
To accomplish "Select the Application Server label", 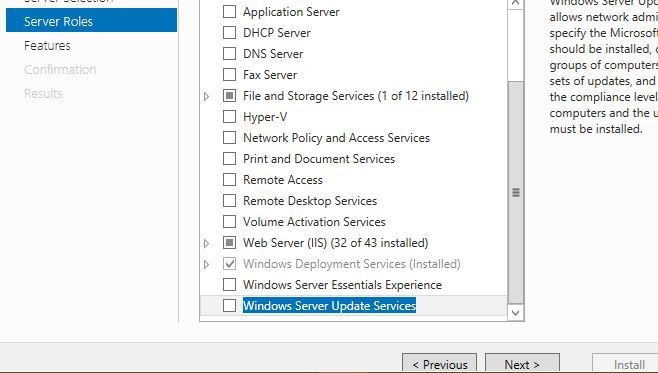I will point(291,12).
